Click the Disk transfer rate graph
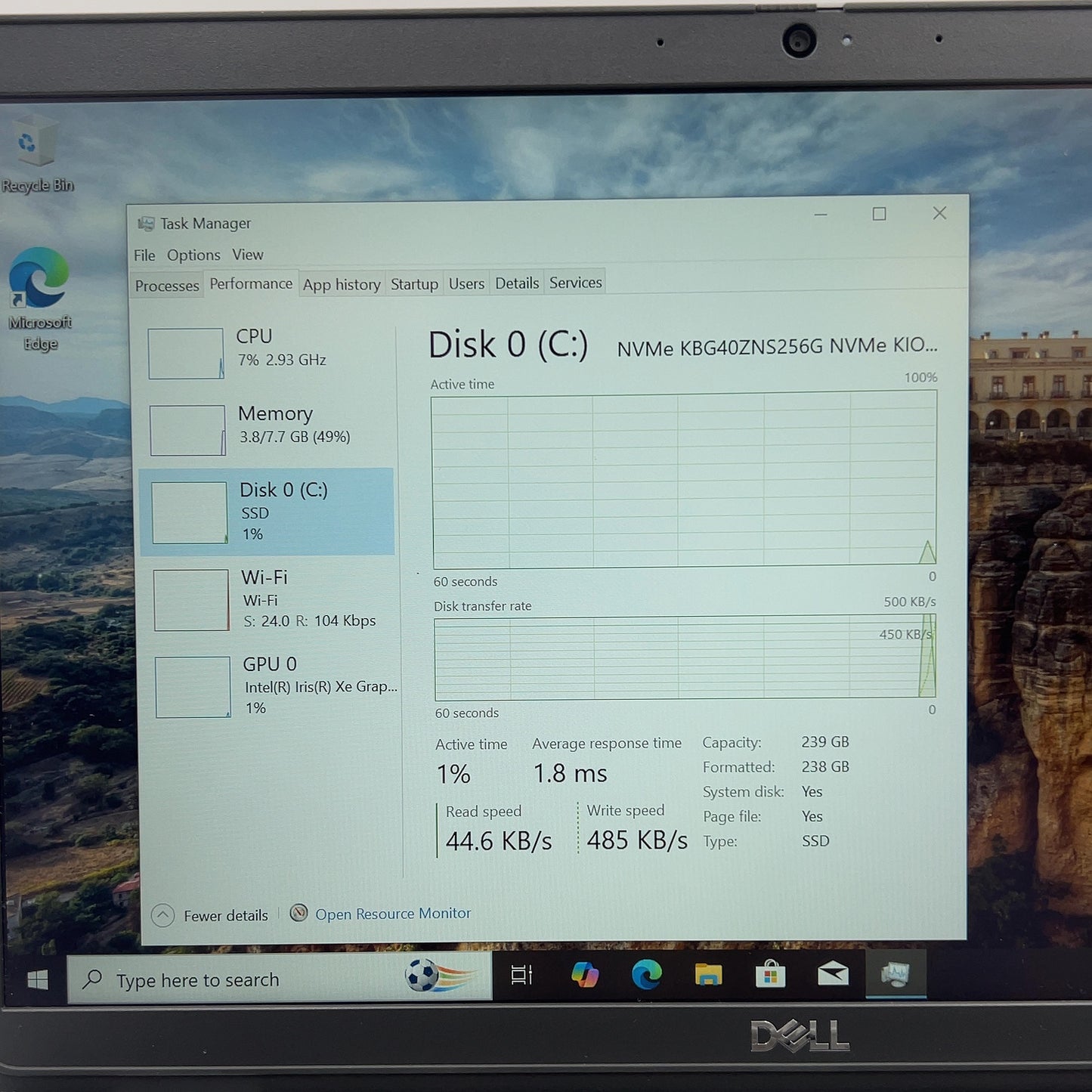This screenshot has height=1092, width=1092. [x=685, y=658]
